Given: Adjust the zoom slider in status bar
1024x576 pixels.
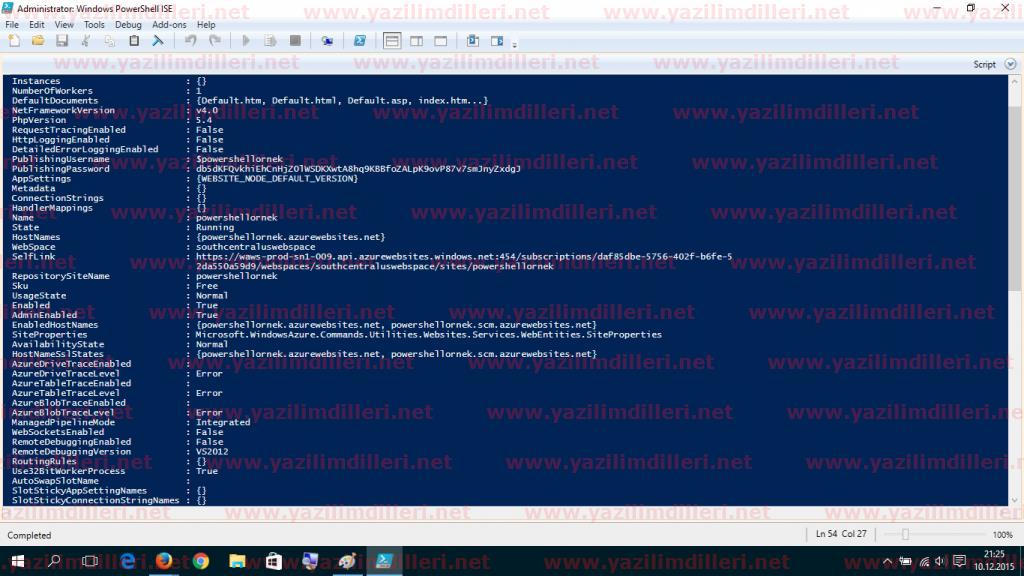Looking at the screenshot, I should (x=905, y=534).
